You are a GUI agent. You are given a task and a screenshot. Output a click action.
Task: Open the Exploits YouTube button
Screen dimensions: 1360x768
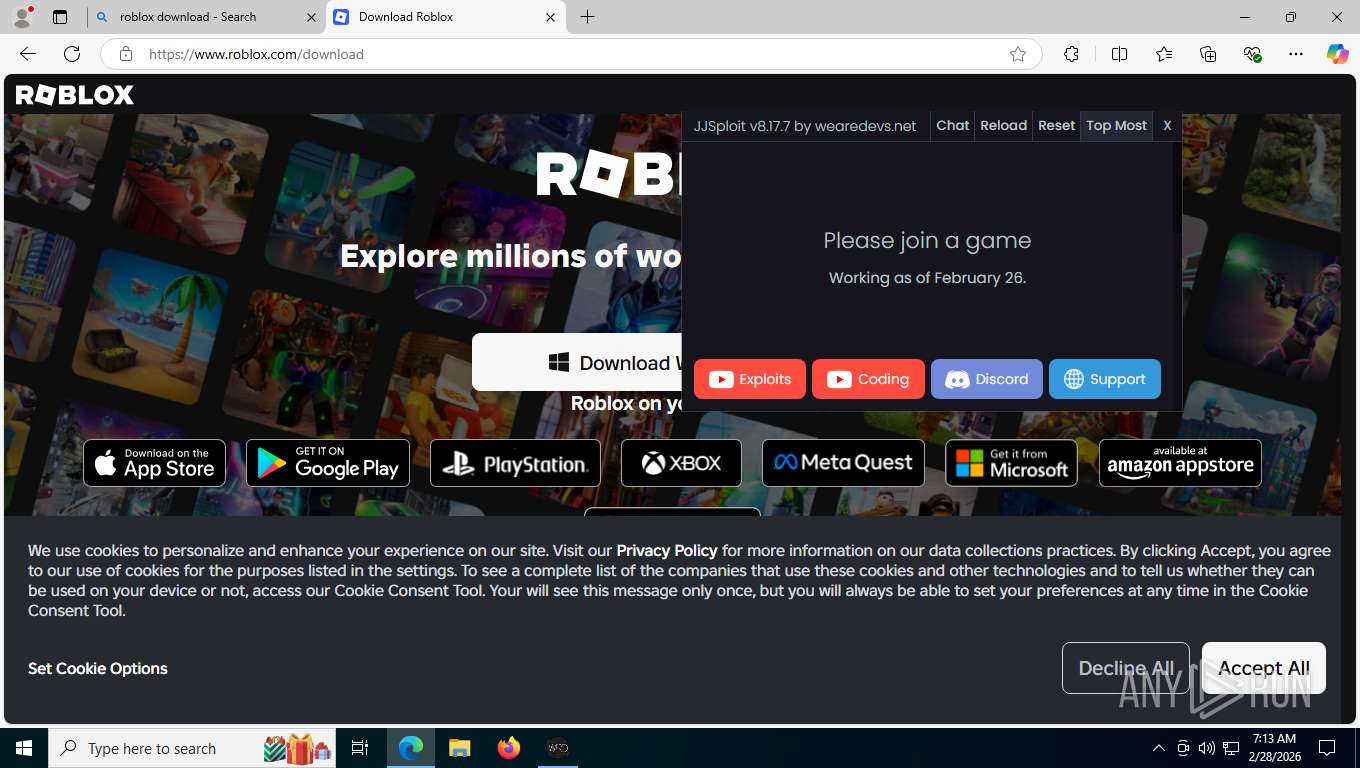(x=750, y=379)
